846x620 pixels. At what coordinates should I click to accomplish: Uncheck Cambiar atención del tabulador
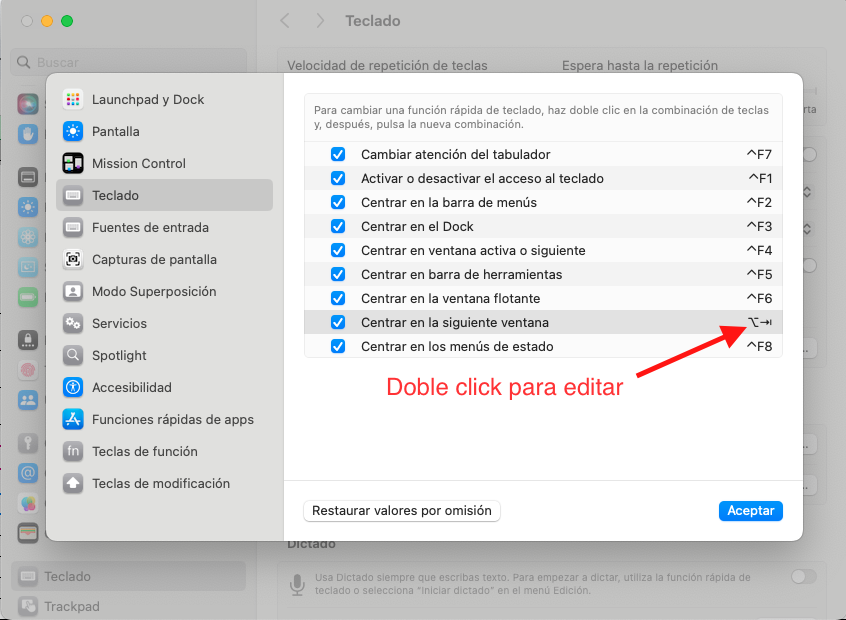point(338,155)
